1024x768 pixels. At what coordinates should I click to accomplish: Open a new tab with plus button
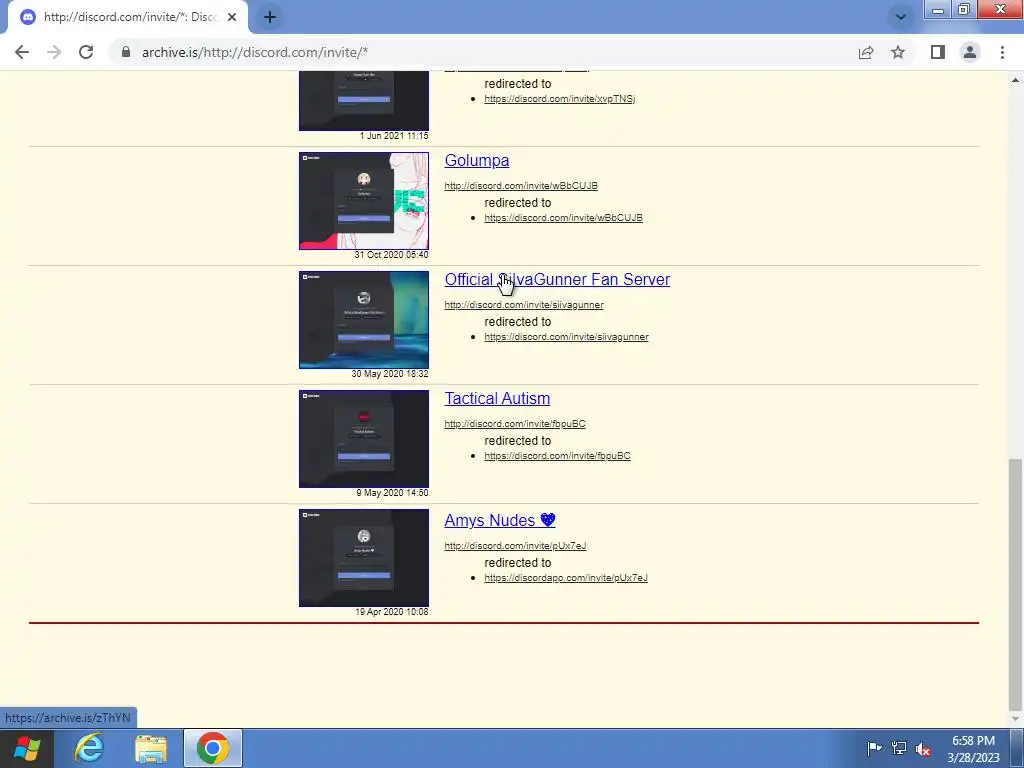point(270,17)
